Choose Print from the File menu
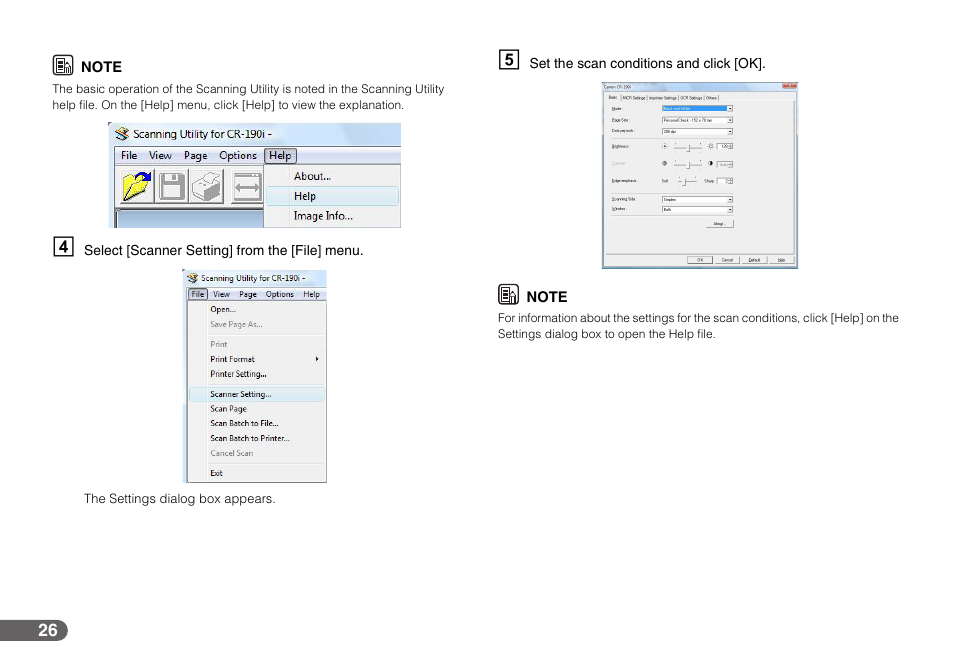 coord(218,344)
